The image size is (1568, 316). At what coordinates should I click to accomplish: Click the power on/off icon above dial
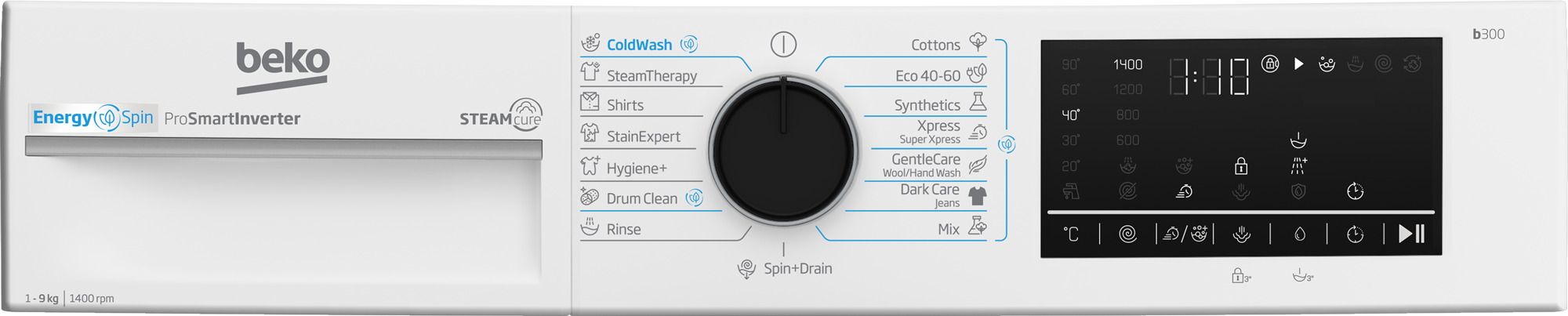[783, 44]
